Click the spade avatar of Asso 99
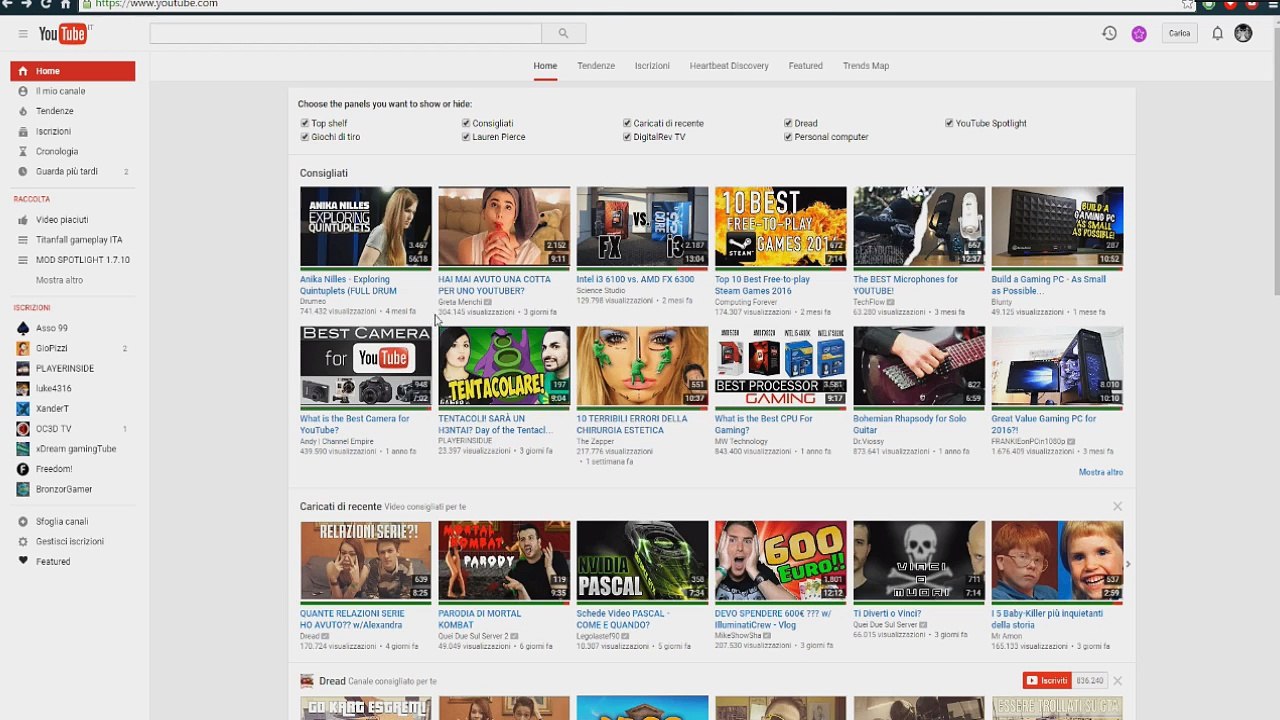This screenshot has height=720, width=1280. tap(23, 328)
